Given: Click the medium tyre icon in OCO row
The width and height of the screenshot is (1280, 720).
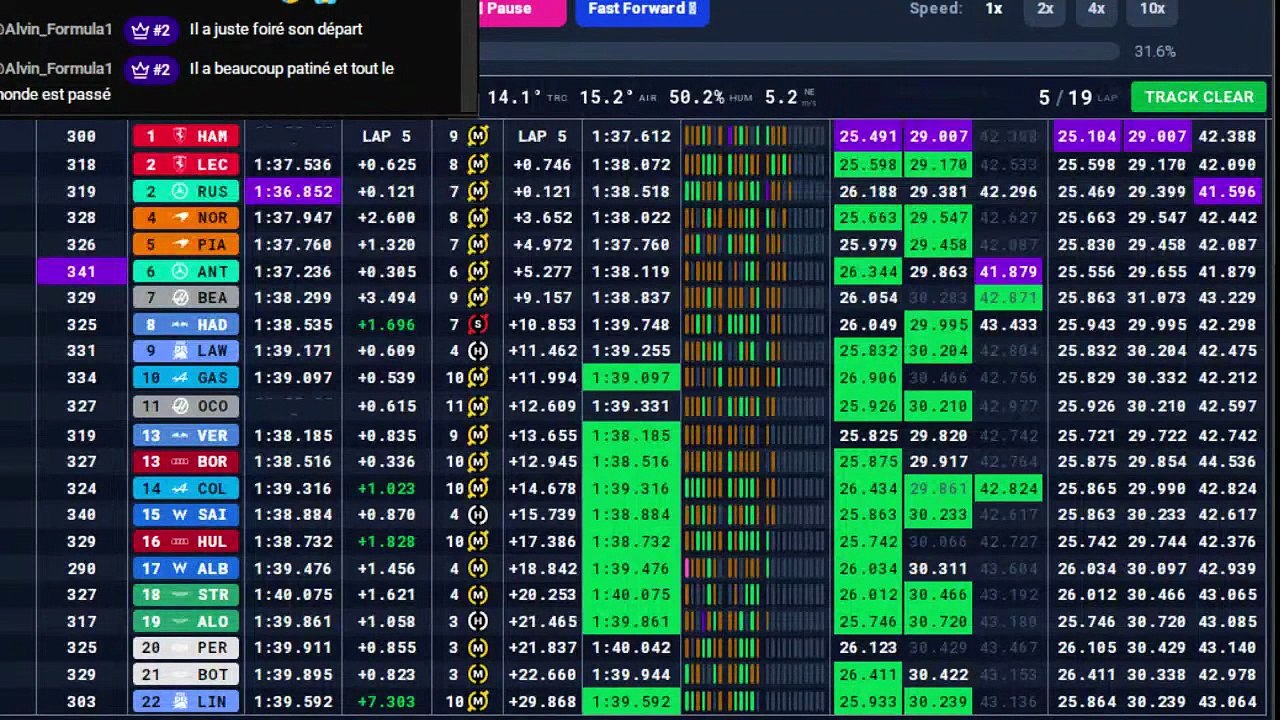Looking at the screenshot, I should point(478,406).
